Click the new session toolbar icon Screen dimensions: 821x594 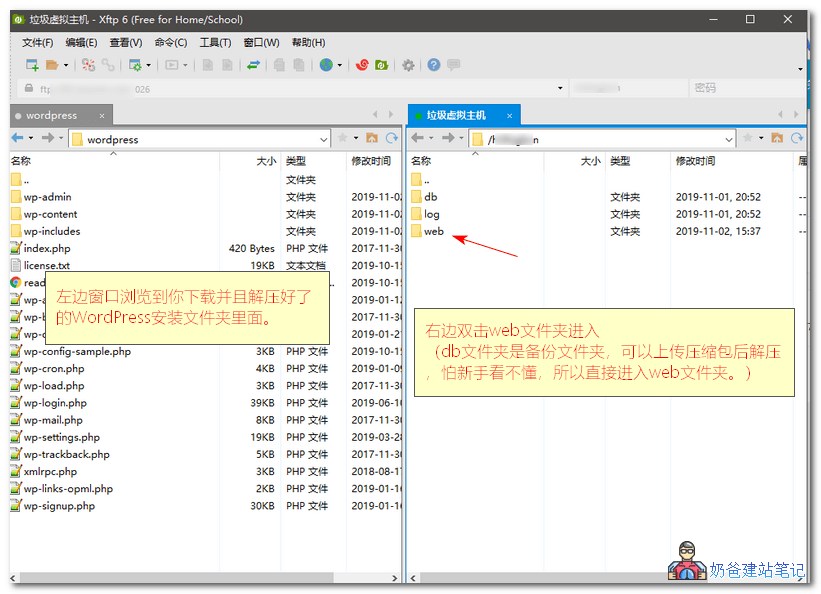pyautogui.click(x=32, y=65)
